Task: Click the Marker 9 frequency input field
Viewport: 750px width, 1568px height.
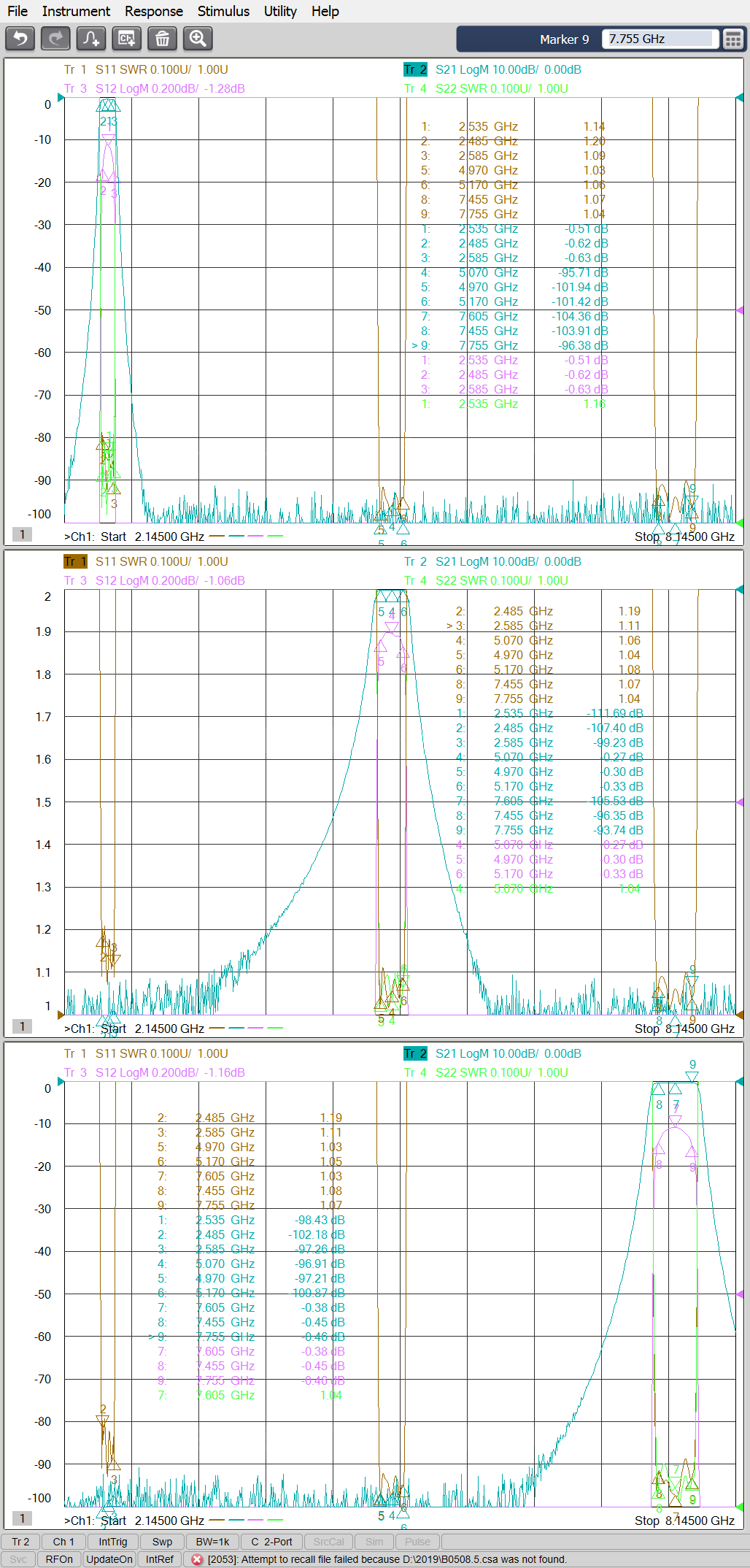Action: (x=660, y=39)
